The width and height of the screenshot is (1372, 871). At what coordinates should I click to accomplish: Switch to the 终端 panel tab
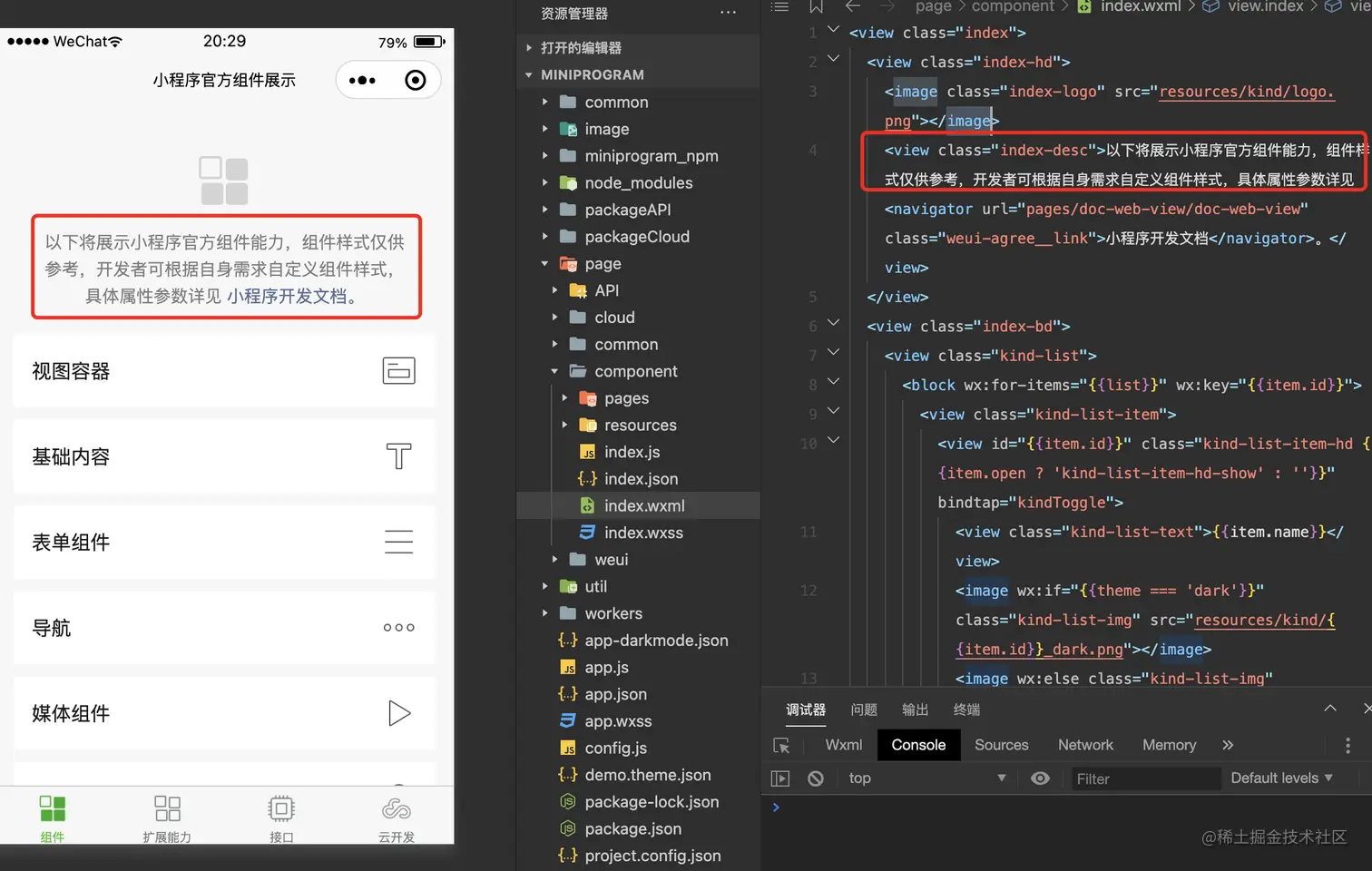pyautogui.click(x=966, y=710)
